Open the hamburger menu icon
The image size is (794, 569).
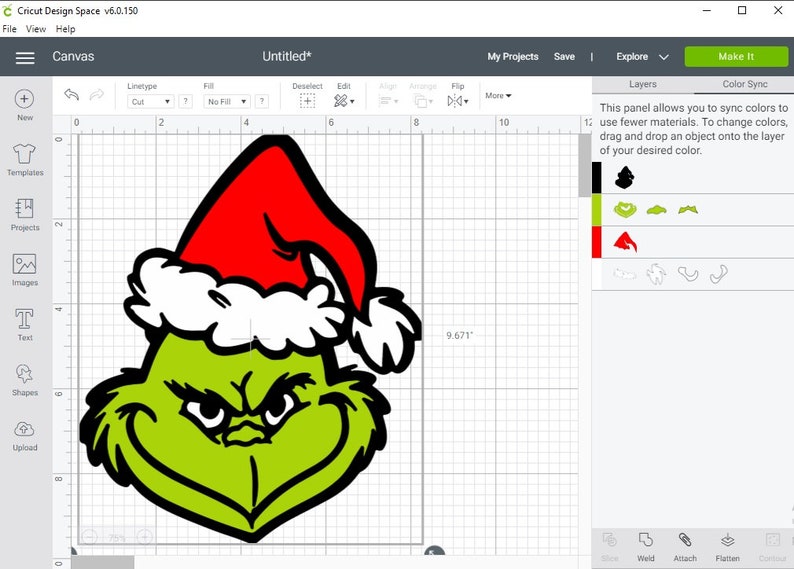click(25, 58)
